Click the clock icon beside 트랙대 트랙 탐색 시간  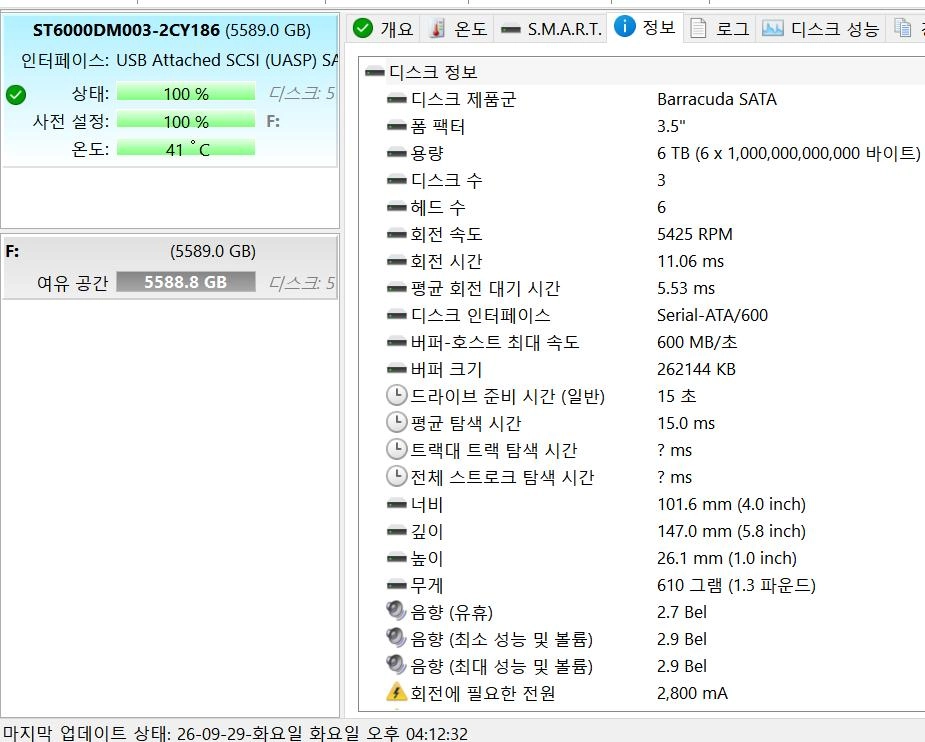(x=397, y=449)
